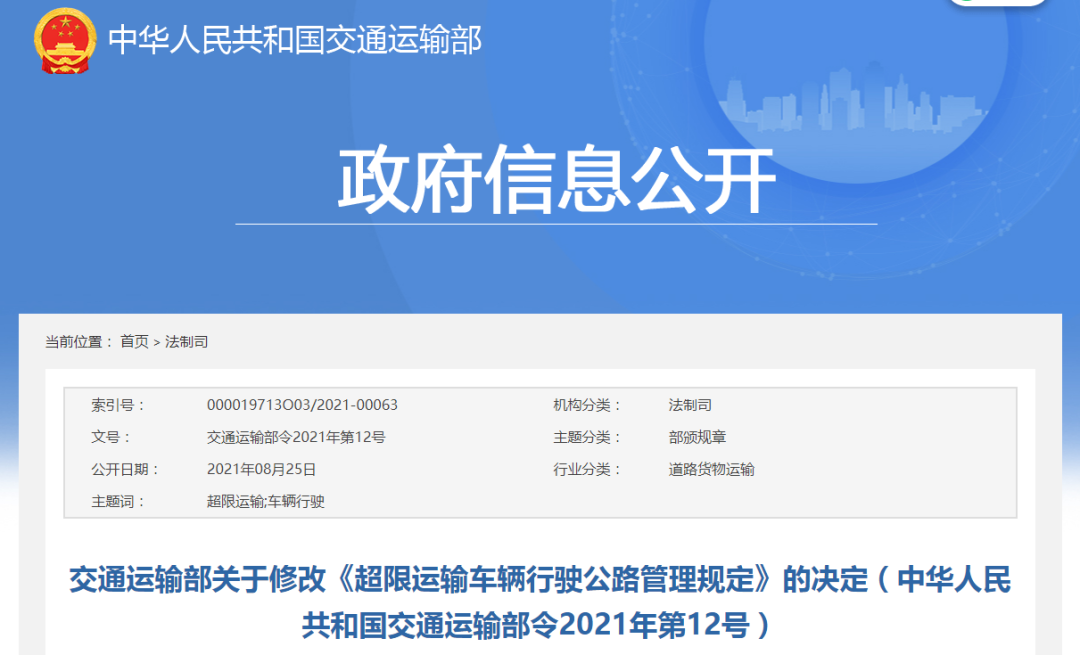Click the 政府信息公开 banner heading
This screenshot has height=655, width=1080.
[x=557, y=180]
